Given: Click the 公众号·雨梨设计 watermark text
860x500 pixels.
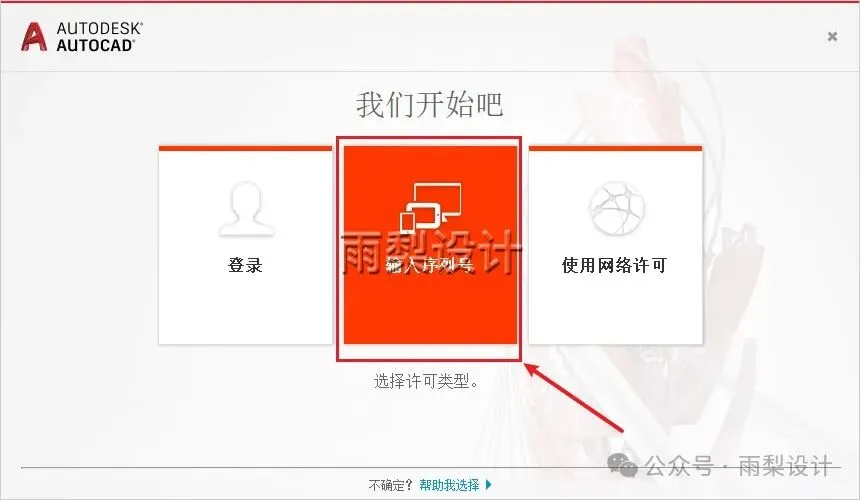Looking at the screenshot, I should [x=738, y=467].
